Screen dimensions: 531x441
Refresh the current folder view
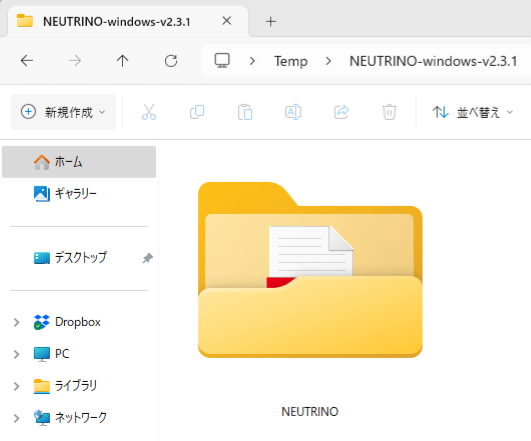point(171,61)
